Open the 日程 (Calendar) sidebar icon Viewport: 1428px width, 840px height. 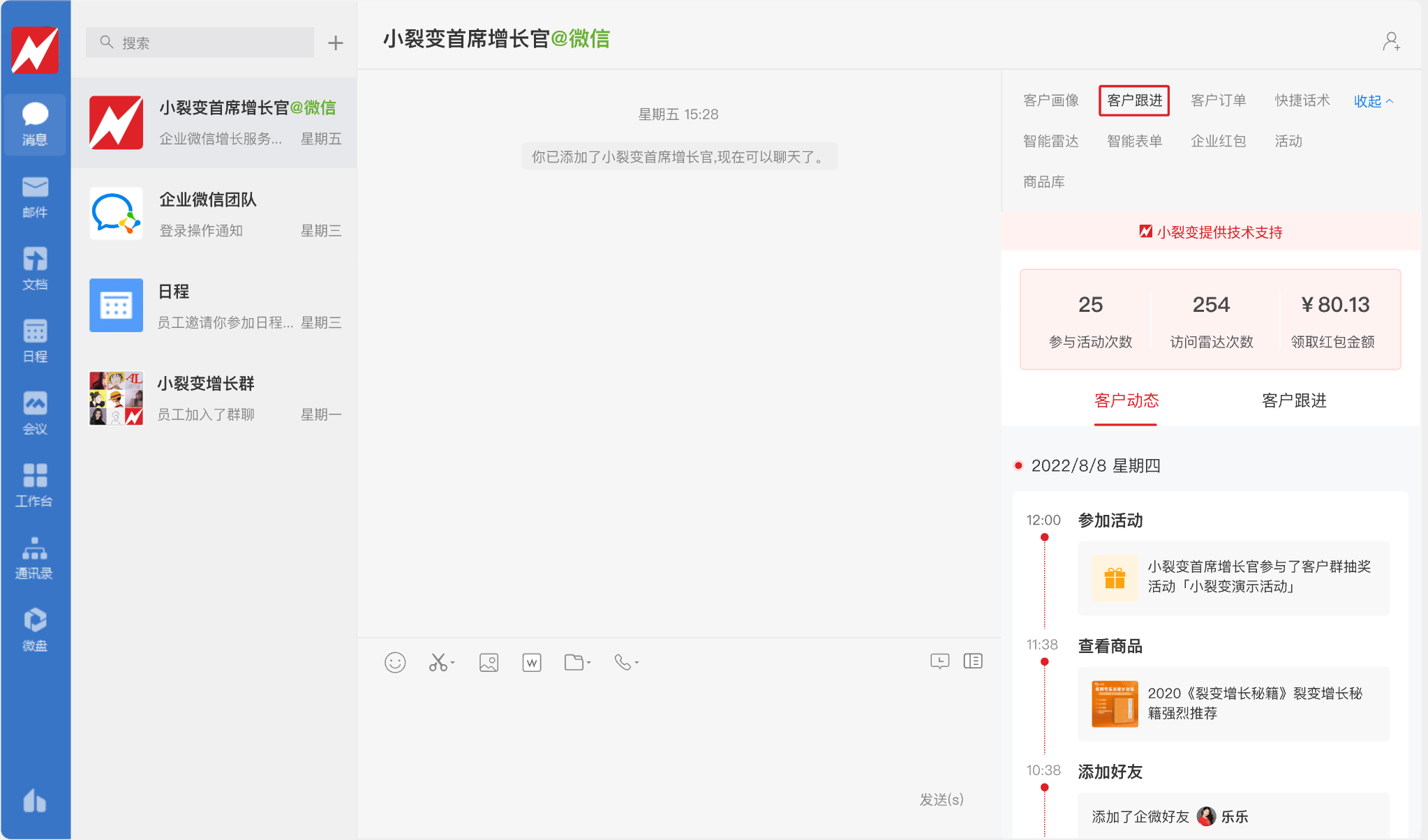35,340
